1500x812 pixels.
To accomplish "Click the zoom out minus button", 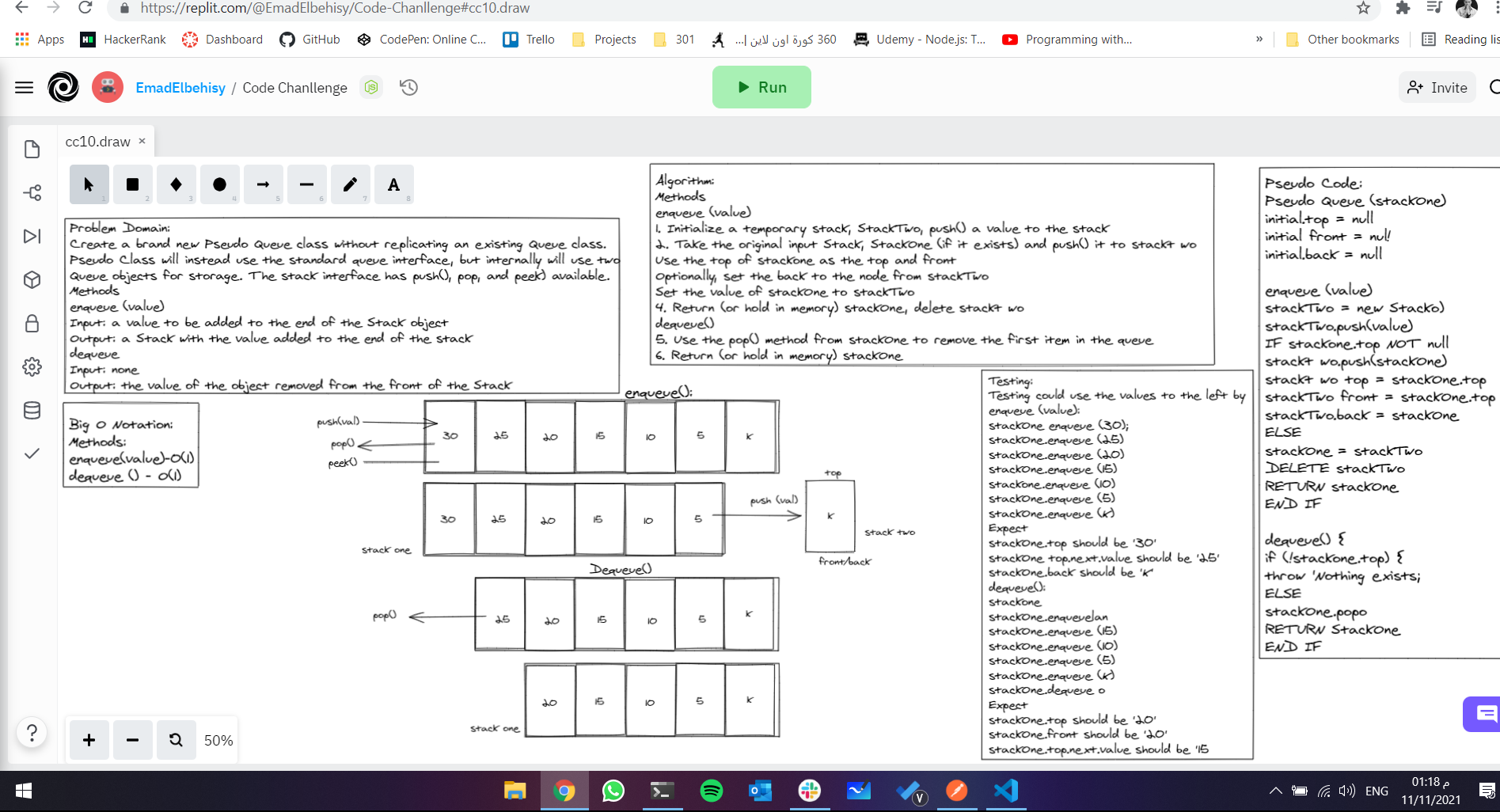I will click(132, 740).
